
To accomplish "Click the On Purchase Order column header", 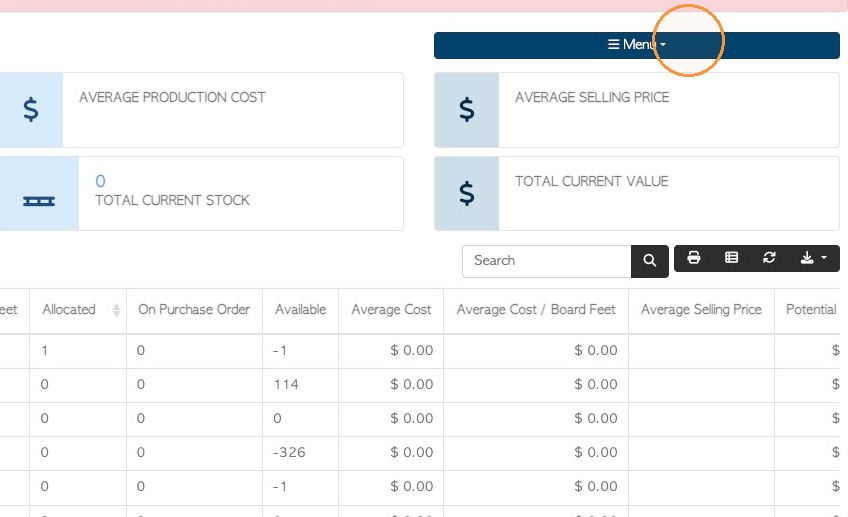I will coord(194,310).
